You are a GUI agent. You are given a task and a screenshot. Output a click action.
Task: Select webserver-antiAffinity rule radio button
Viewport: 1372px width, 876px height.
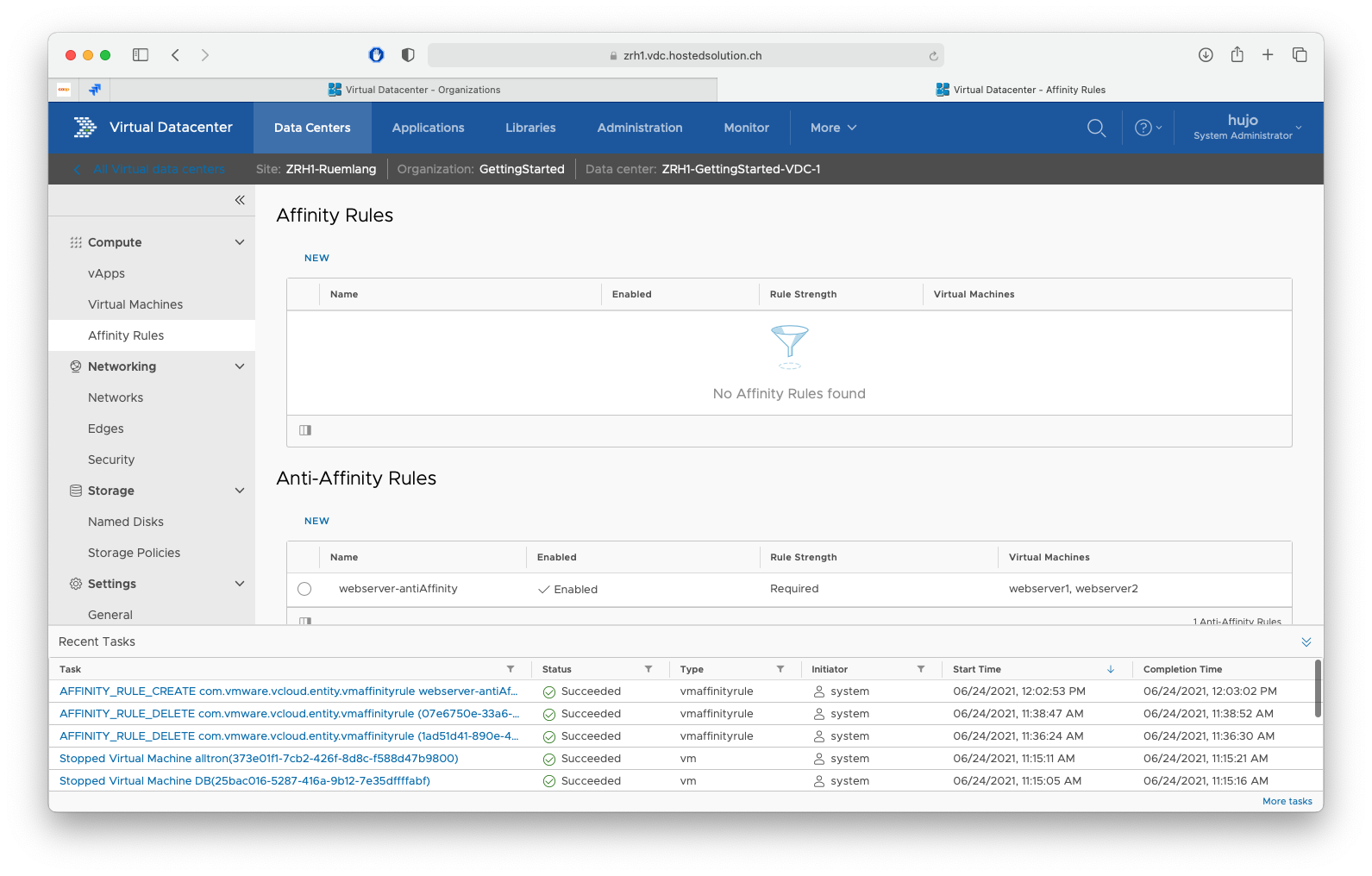tap(304, 589)
